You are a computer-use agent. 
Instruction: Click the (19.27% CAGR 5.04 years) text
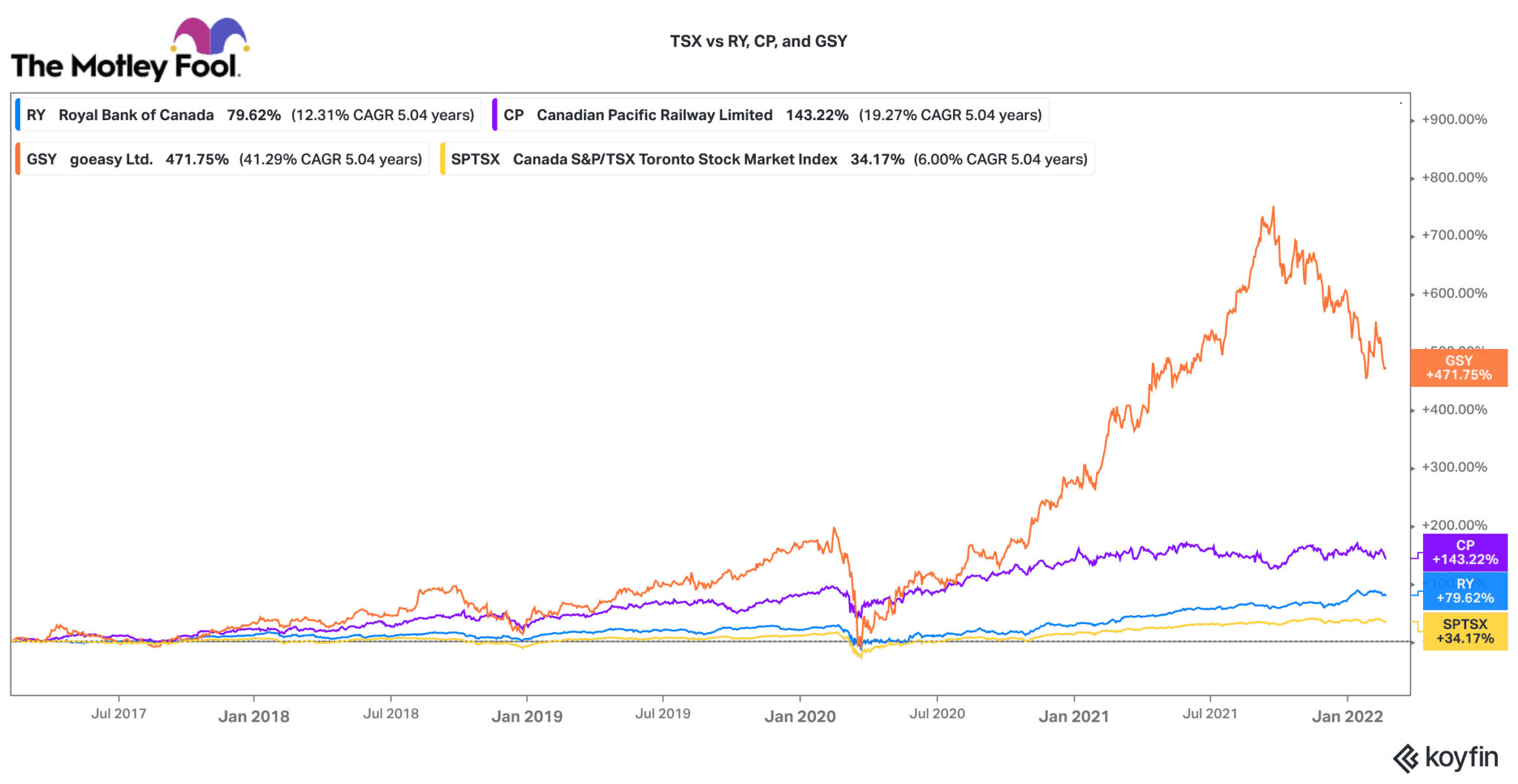[950, 115]
